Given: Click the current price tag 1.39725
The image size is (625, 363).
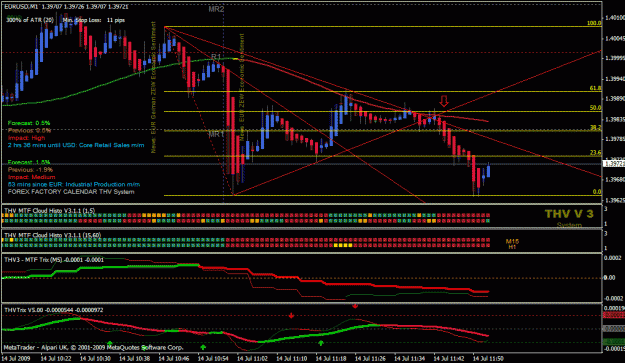Looking at the screenshot, I should tap(614, 164).
